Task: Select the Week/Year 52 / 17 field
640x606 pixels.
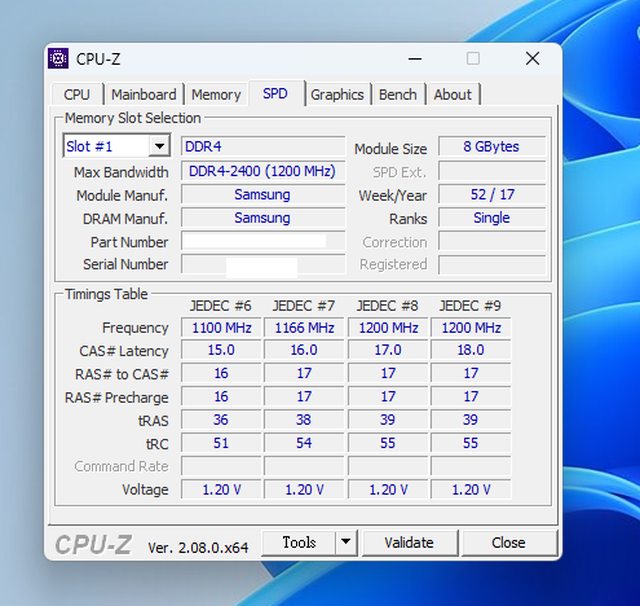Action: [492, 195]
